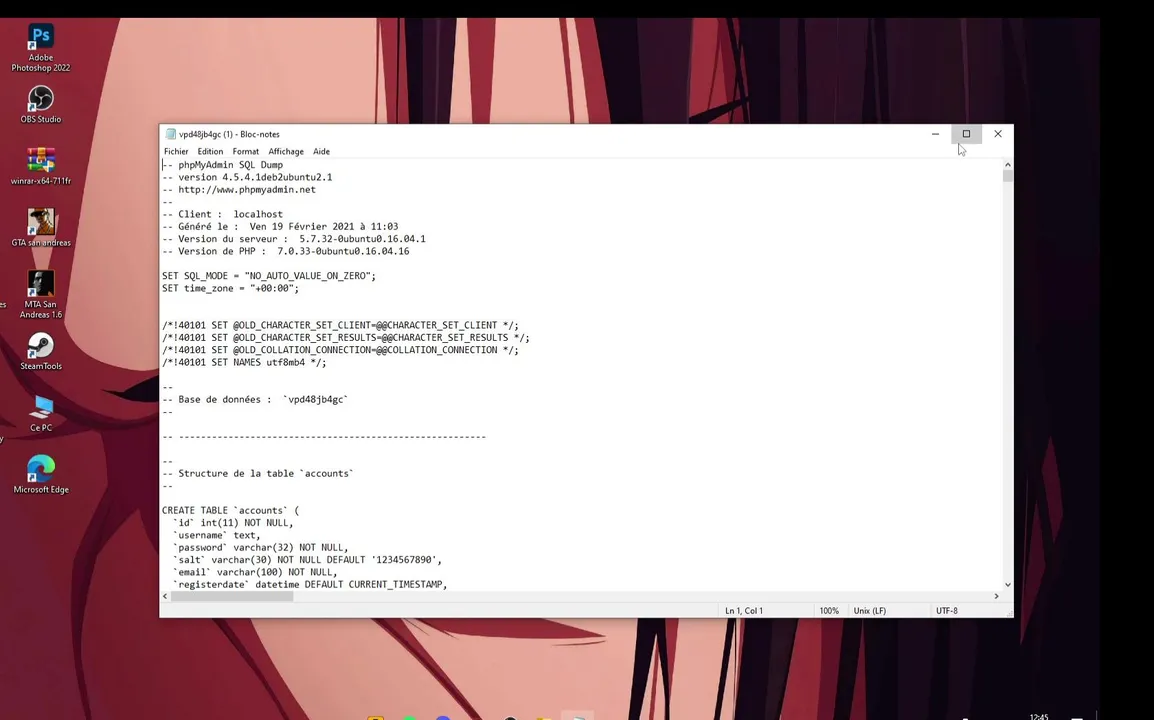Screen dimensions: 1154x720
Task: Click the vertical scrollbar thumb
Action: tap(1008, 176)
